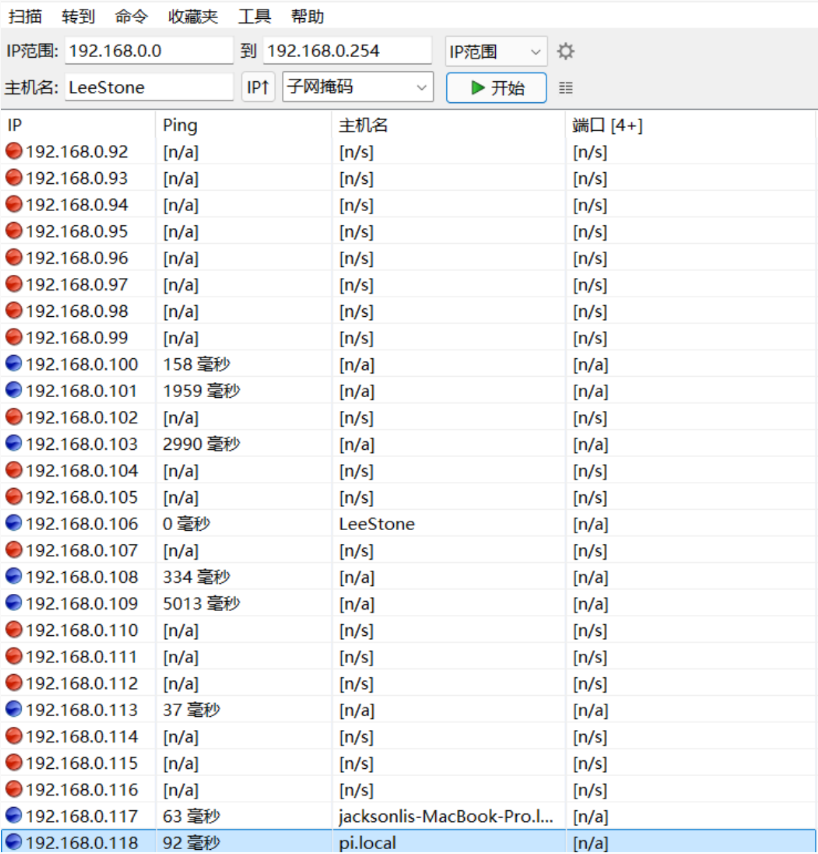This screenshot has width=818, height=854.
Task: Open the 转到 menu
Action: 78,16
